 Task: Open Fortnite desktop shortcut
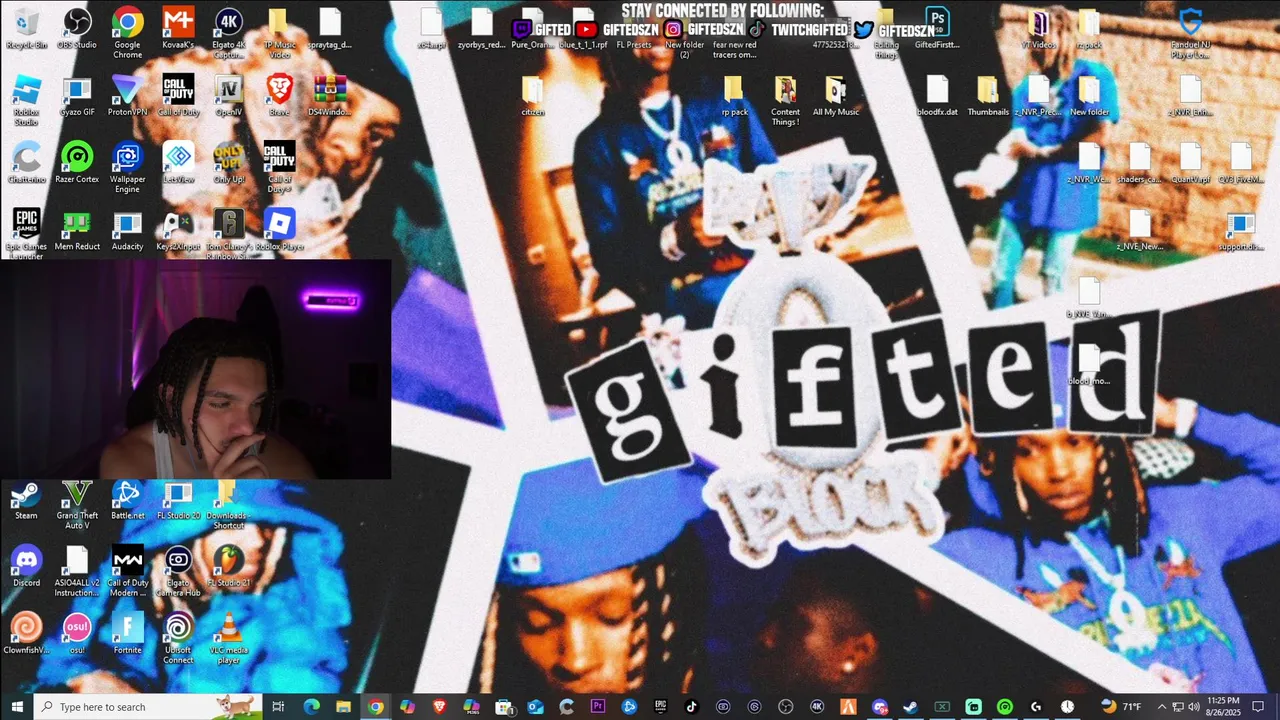pos(127,634)
